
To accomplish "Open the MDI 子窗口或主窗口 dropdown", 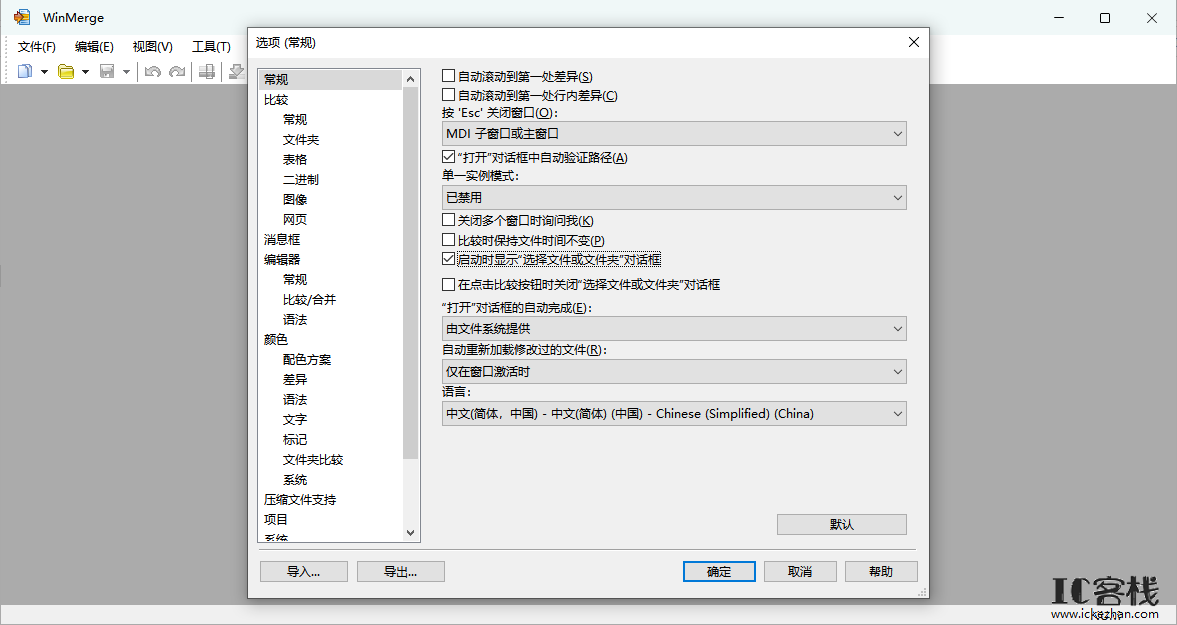I will pos(674,134).
